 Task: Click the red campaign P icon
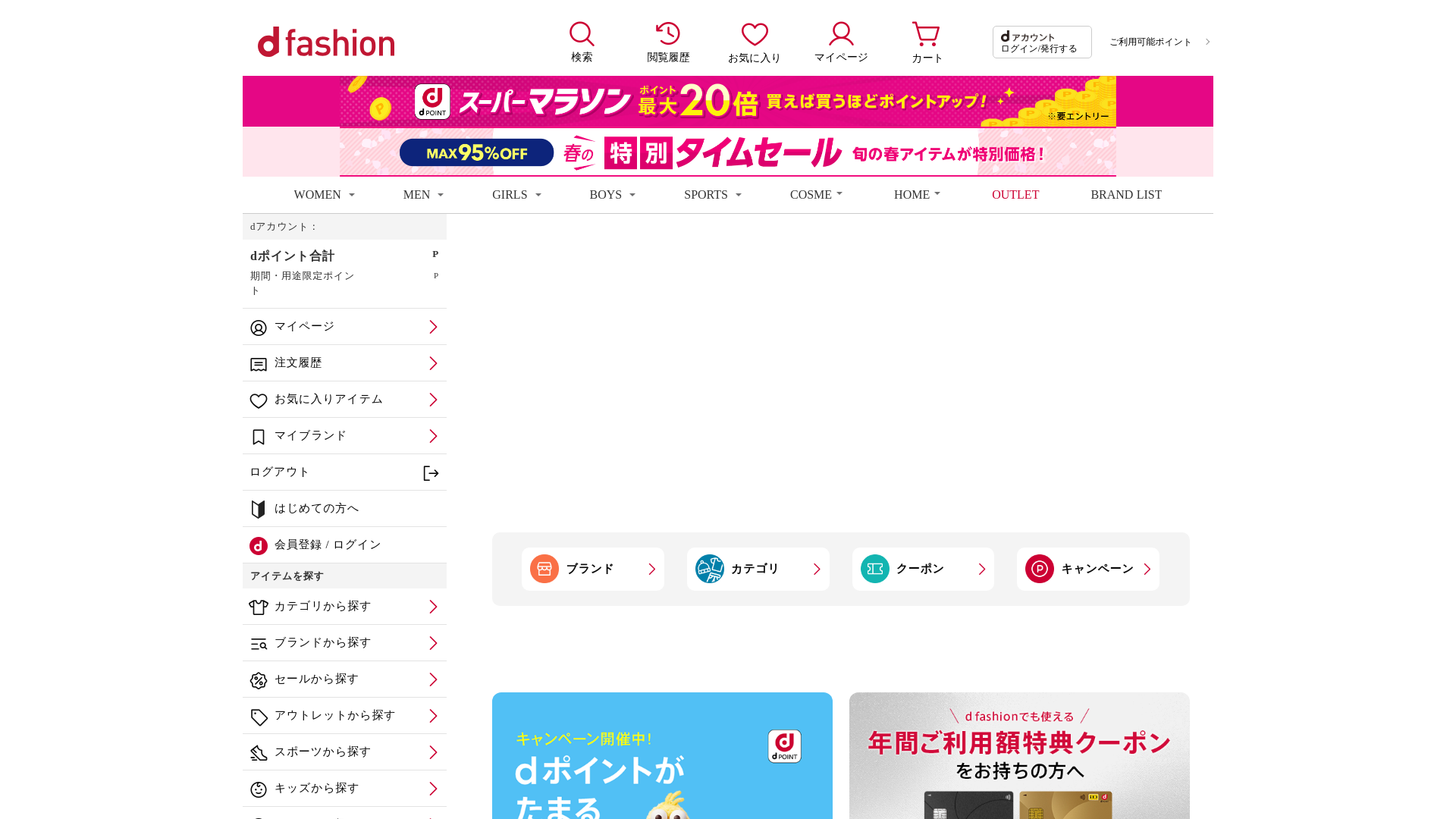click(1040, 569)
